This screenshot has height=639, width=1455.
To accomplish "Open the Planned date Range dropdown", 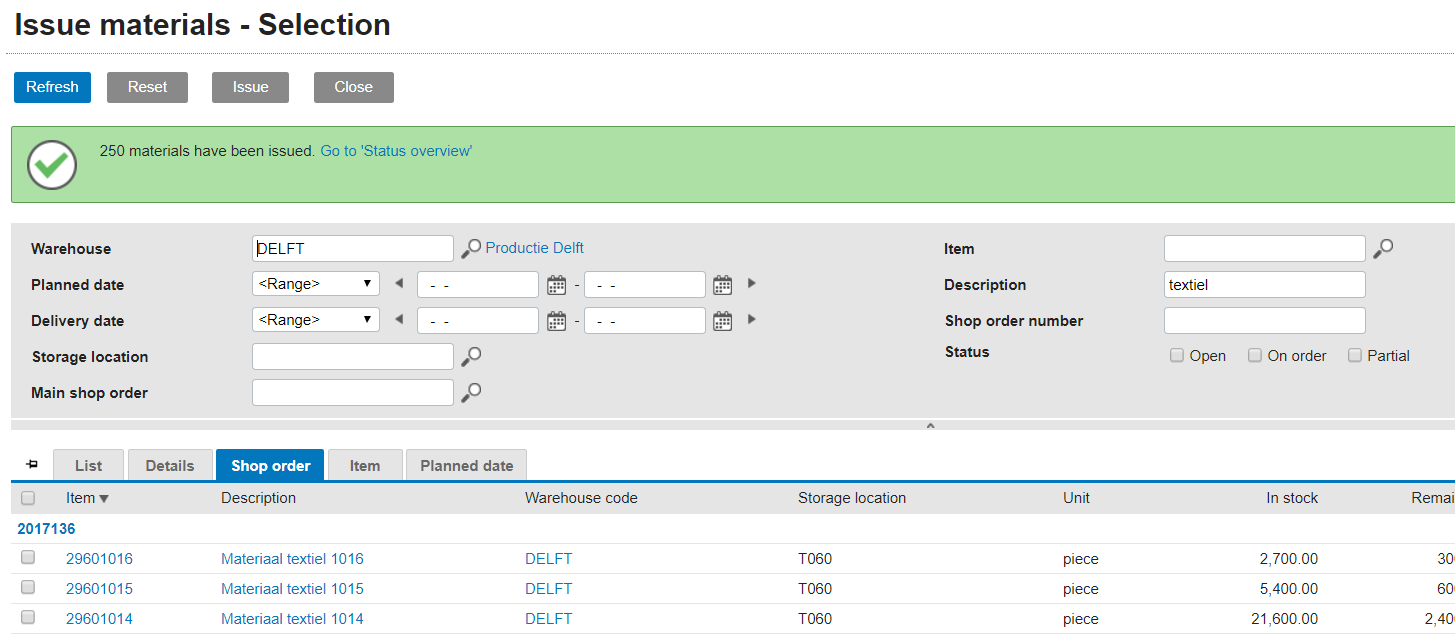I will [x=316, y=284].
